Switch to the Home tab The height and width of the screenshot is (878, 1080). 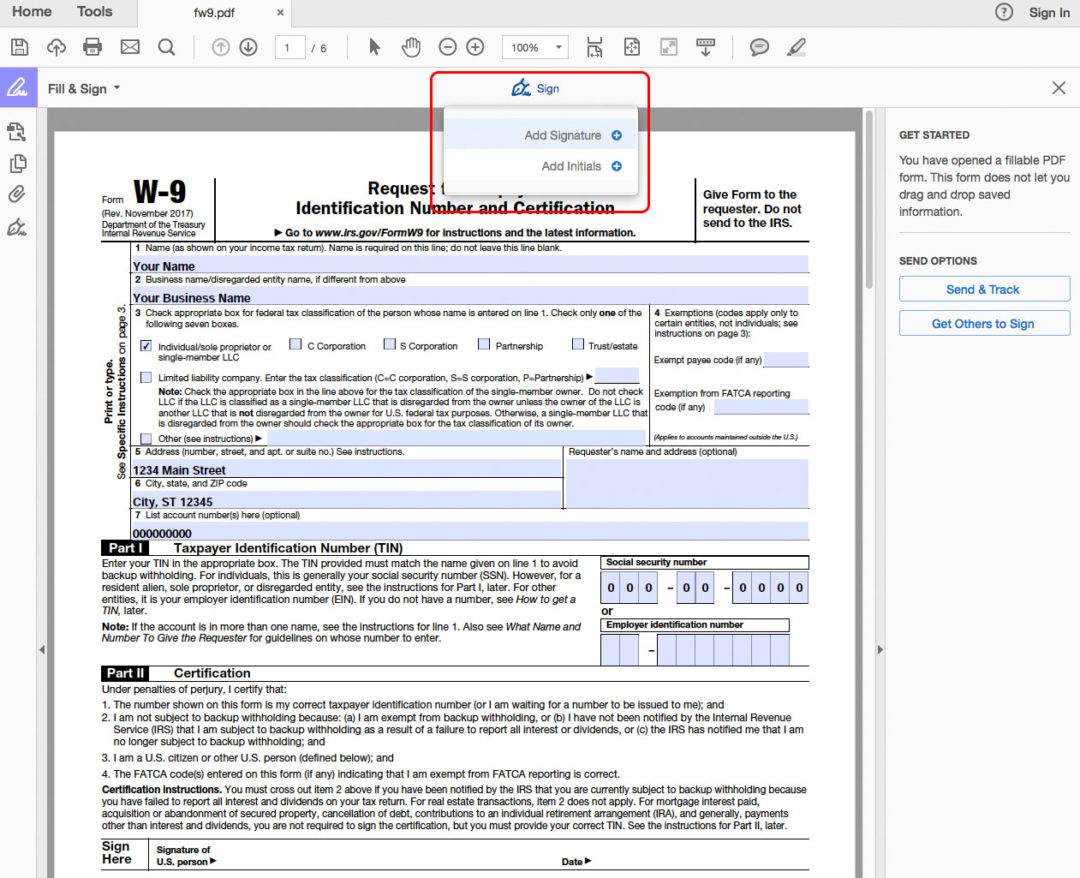(32, 12)
